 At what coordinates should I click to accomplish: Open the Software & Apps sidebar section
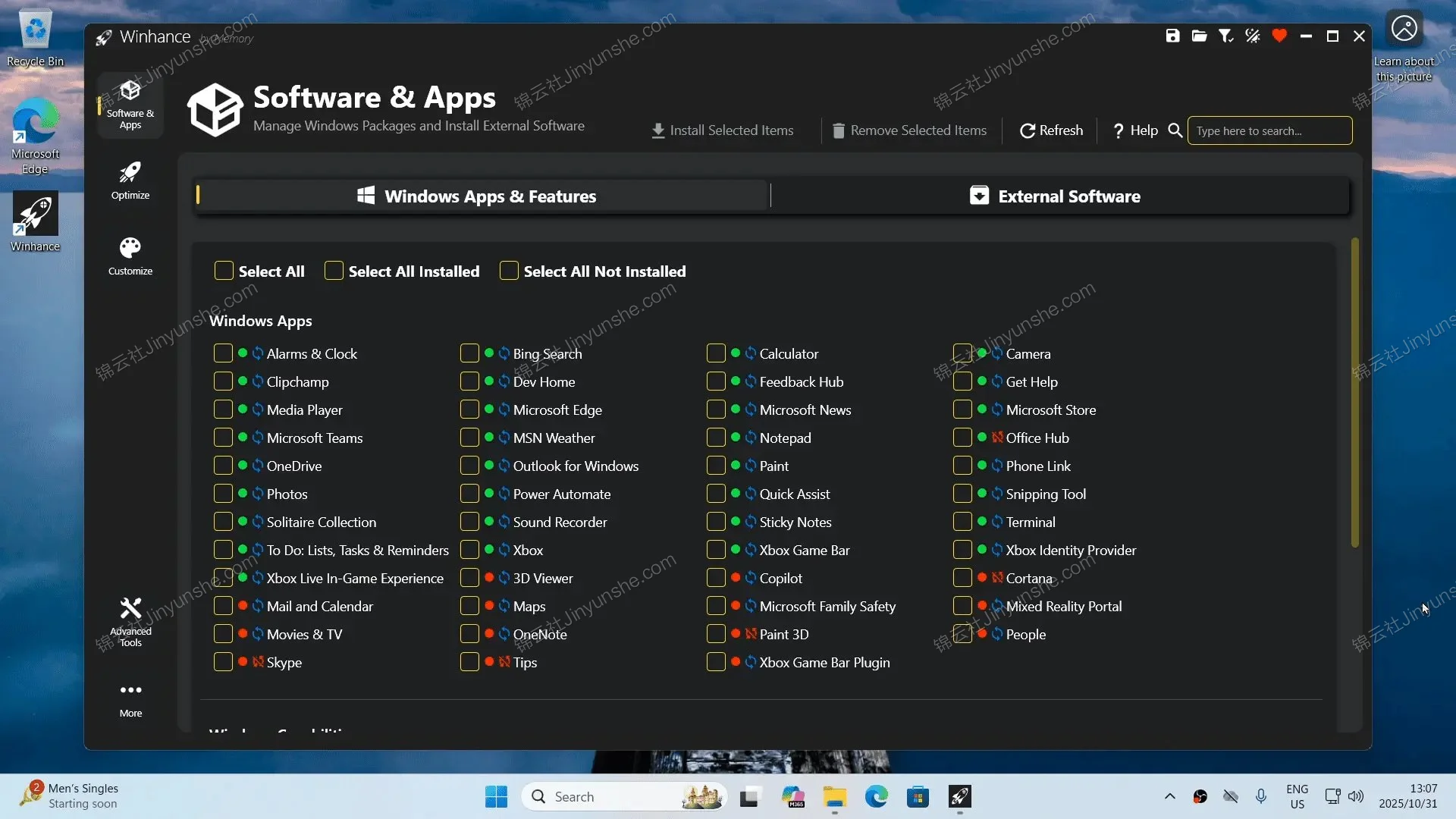[x=130, y=105]
